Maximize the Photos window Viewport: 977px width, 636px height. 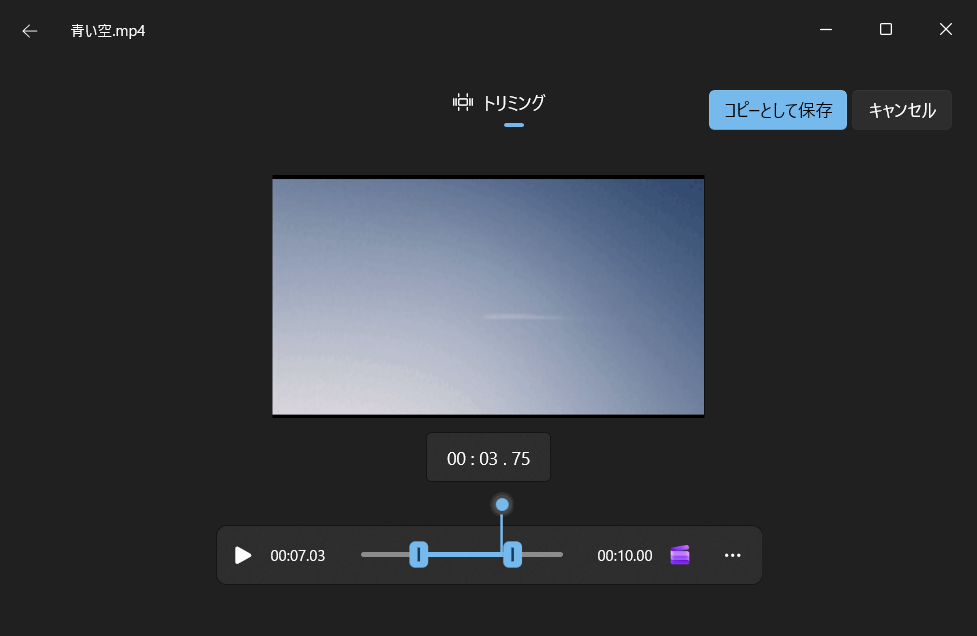point(885,30)
